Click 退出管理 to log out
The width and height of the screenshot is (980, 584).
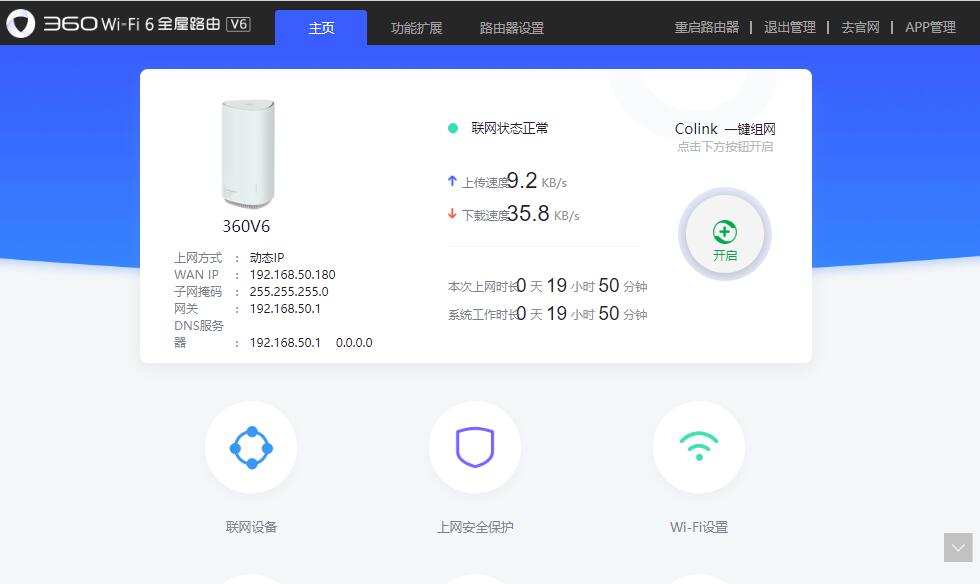[x=790, y=26]
